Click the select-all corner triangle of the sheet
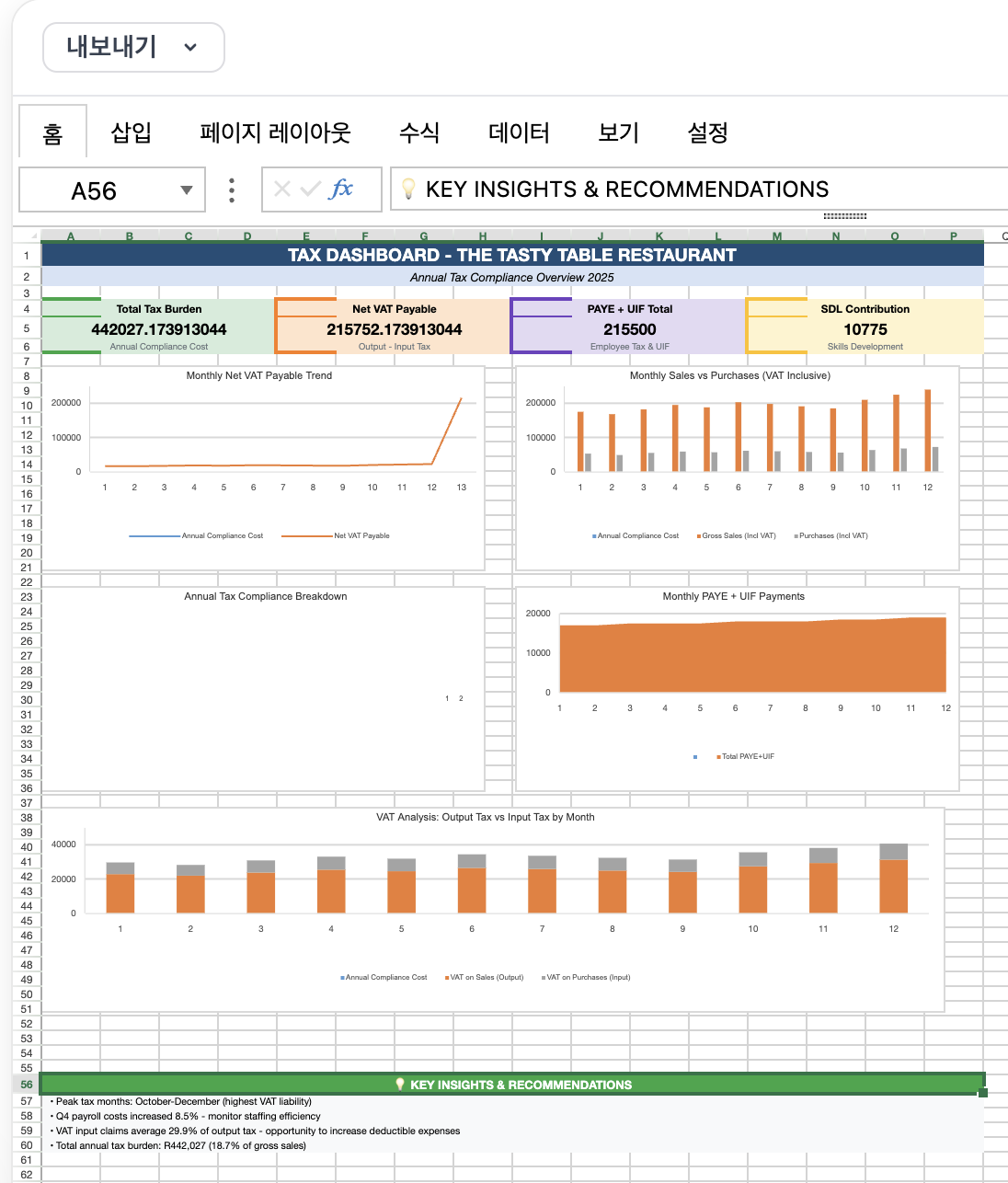 point(33,236)
